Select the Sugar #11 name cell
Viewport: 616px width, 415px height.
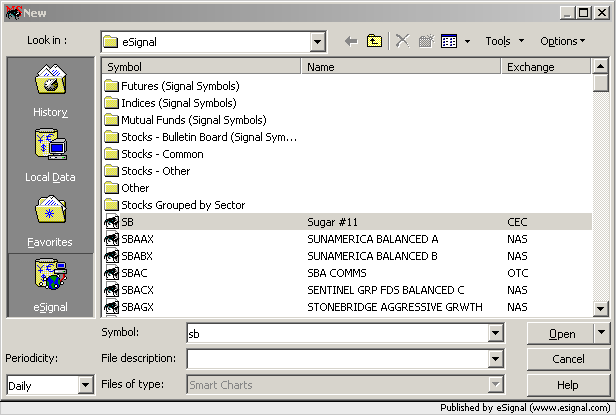[332, 222]
